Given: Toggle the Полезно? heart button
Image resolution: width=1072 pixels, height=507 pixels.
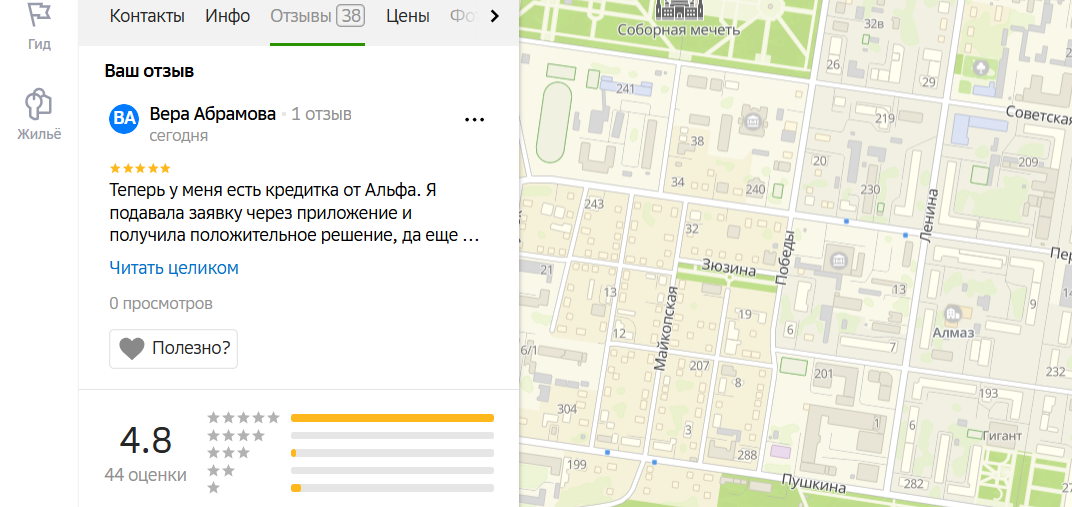Looking at the screenshot, I should tap(174, 348).
